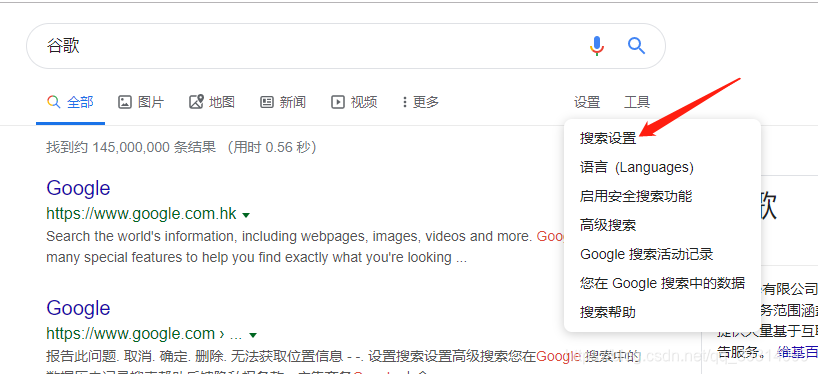Switch to the 新闻 news tab

click(283, 102)
